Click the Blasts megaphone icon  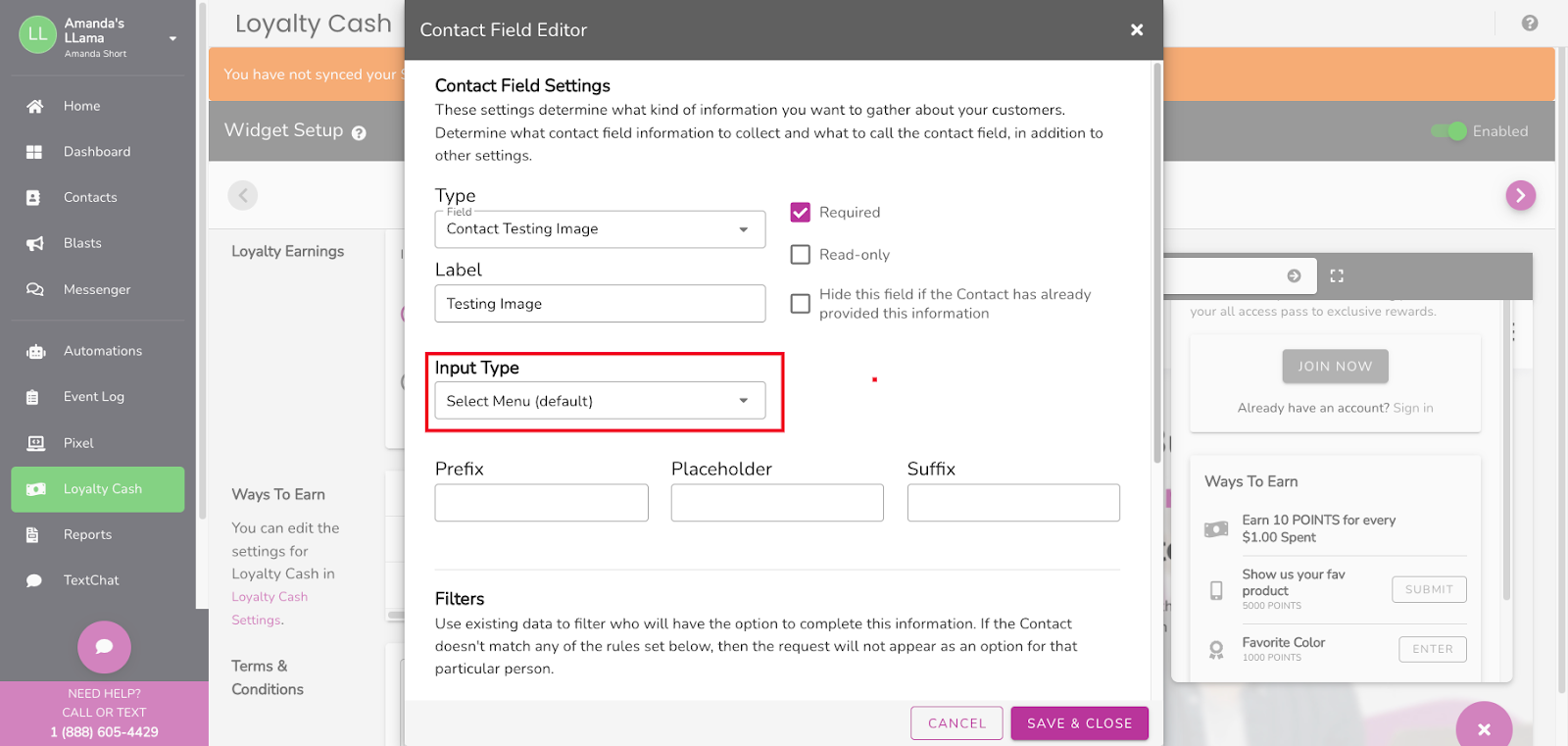(34, 243)
